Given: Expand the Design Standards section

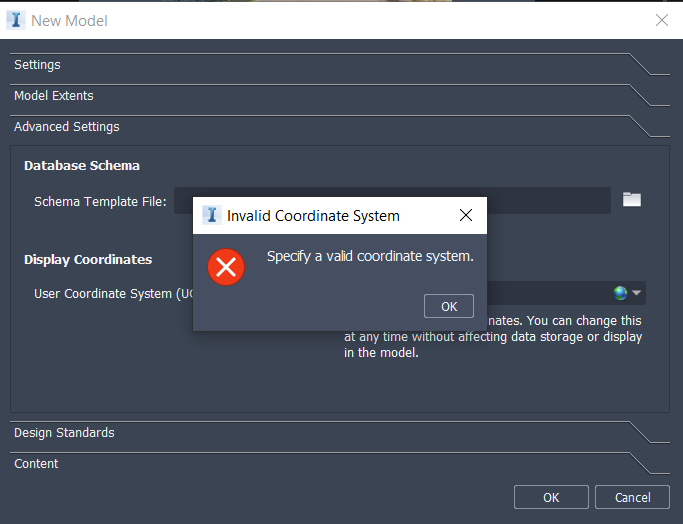Looking at the screenshot, I should pyautogui.click(x=64, y=433).
